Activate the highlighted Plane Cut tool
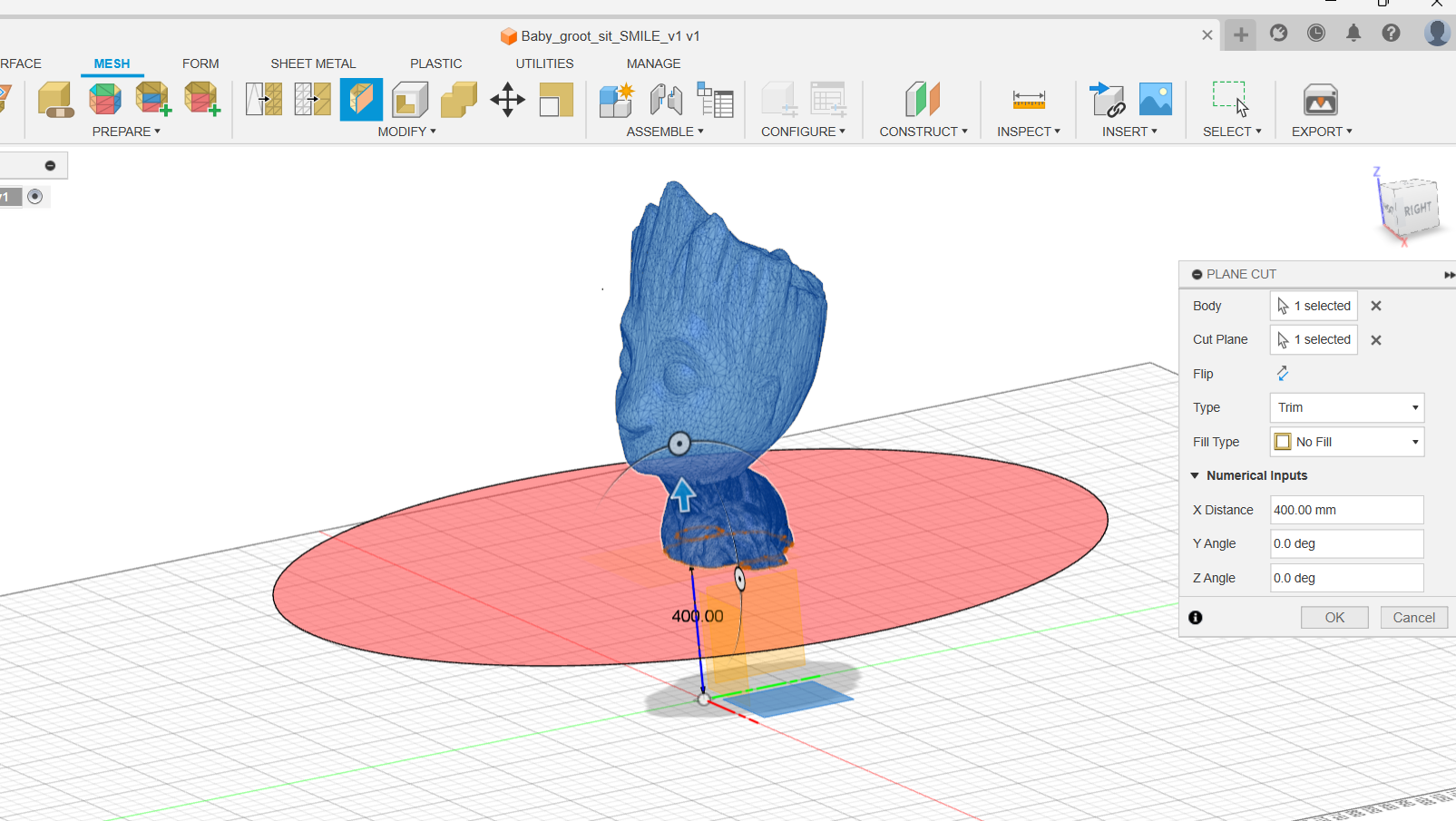 361,99
